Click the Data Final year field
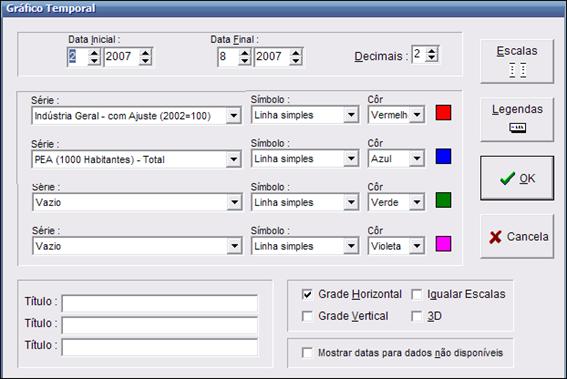 (x=272, y=57)
